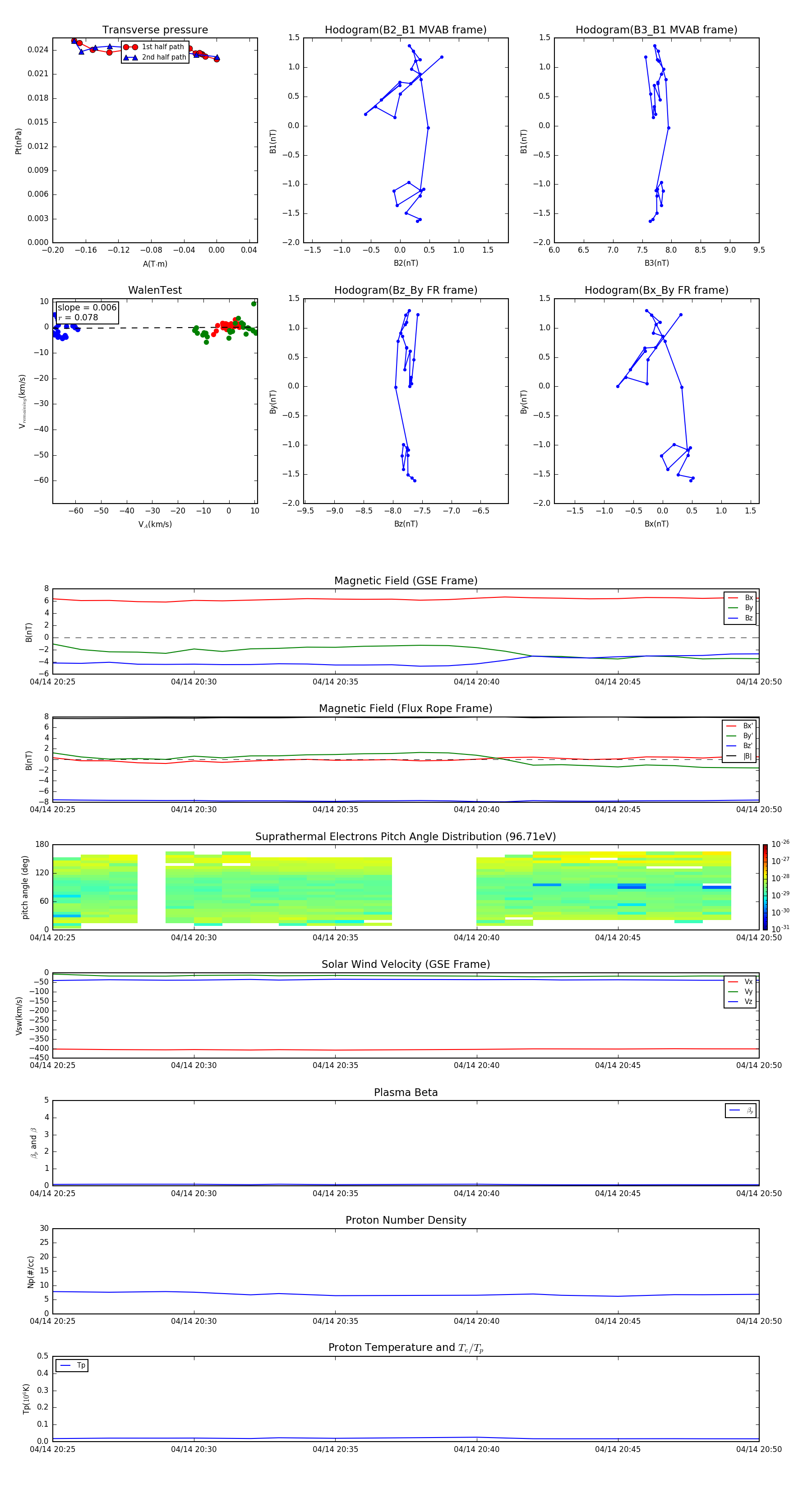The image size is (812, 1489).
Task: Select the "Hodogram(Bx_By FR frame)" title
Action: coord(656,290)
